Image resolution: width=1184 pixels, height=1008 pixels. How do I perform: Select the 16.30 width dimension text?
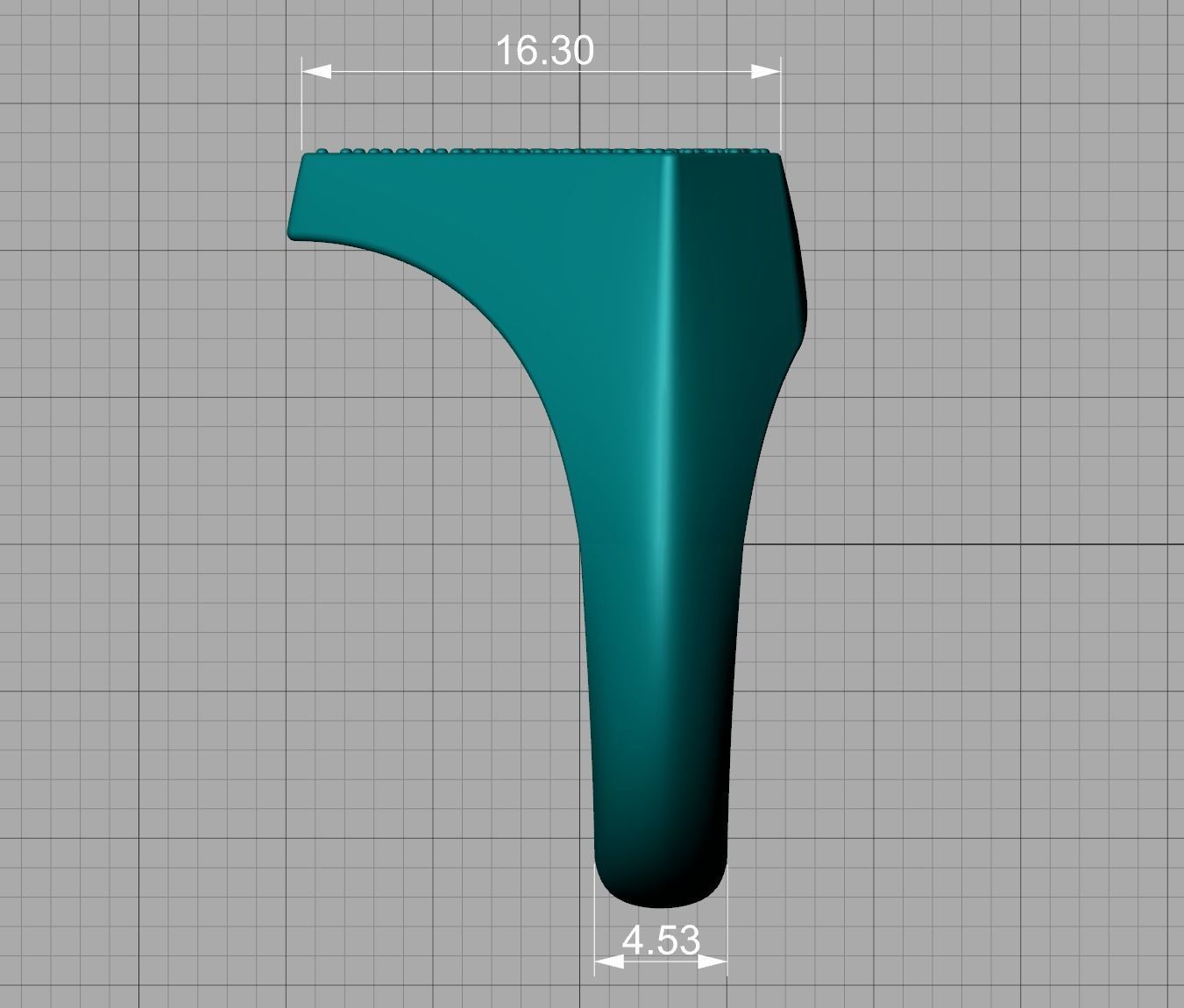[x=544, y=50]
